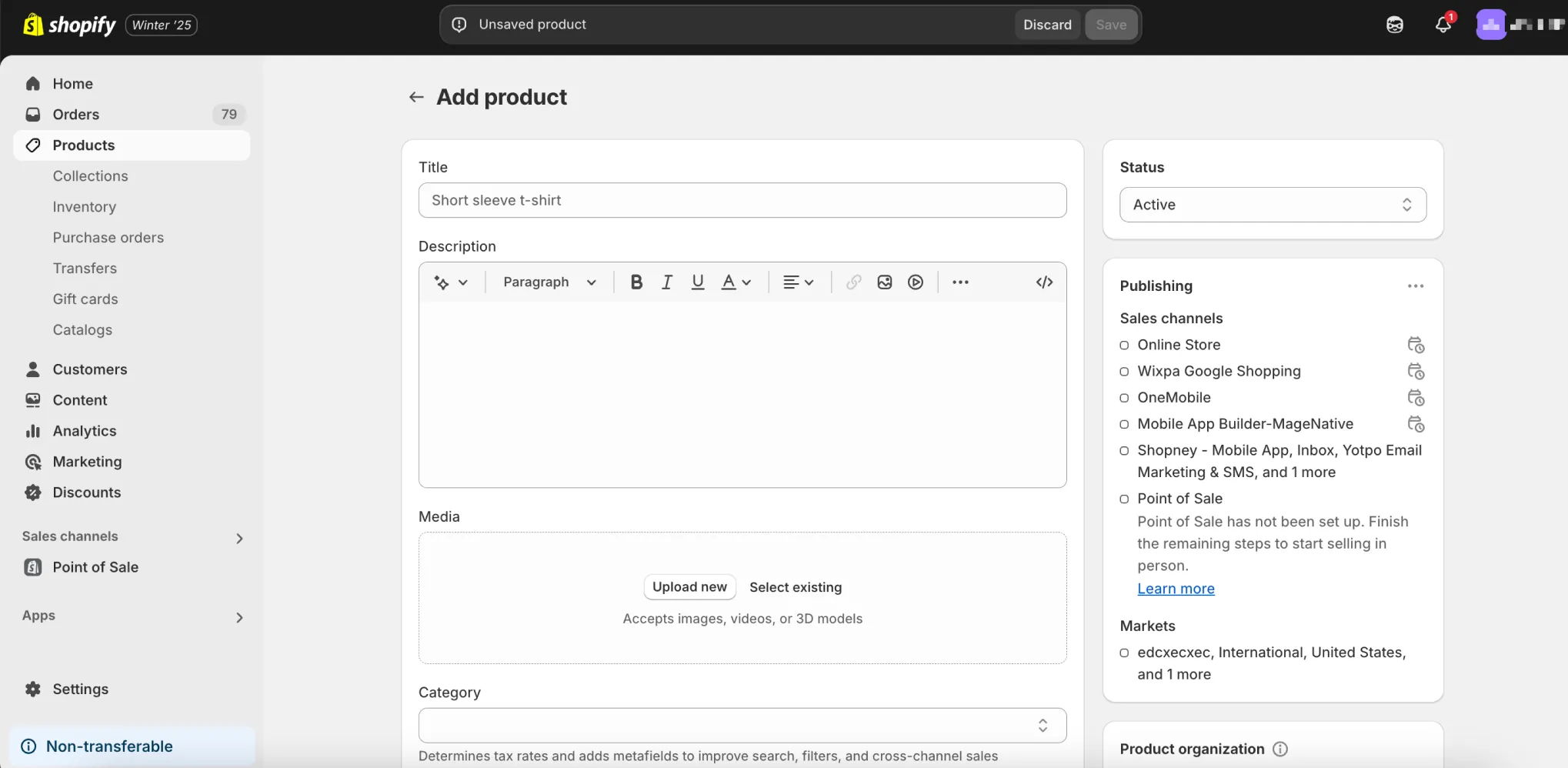Apply bold formatting in description editor
The height and width of the screenshot is (768, 1568).
[x=636, y=282]
